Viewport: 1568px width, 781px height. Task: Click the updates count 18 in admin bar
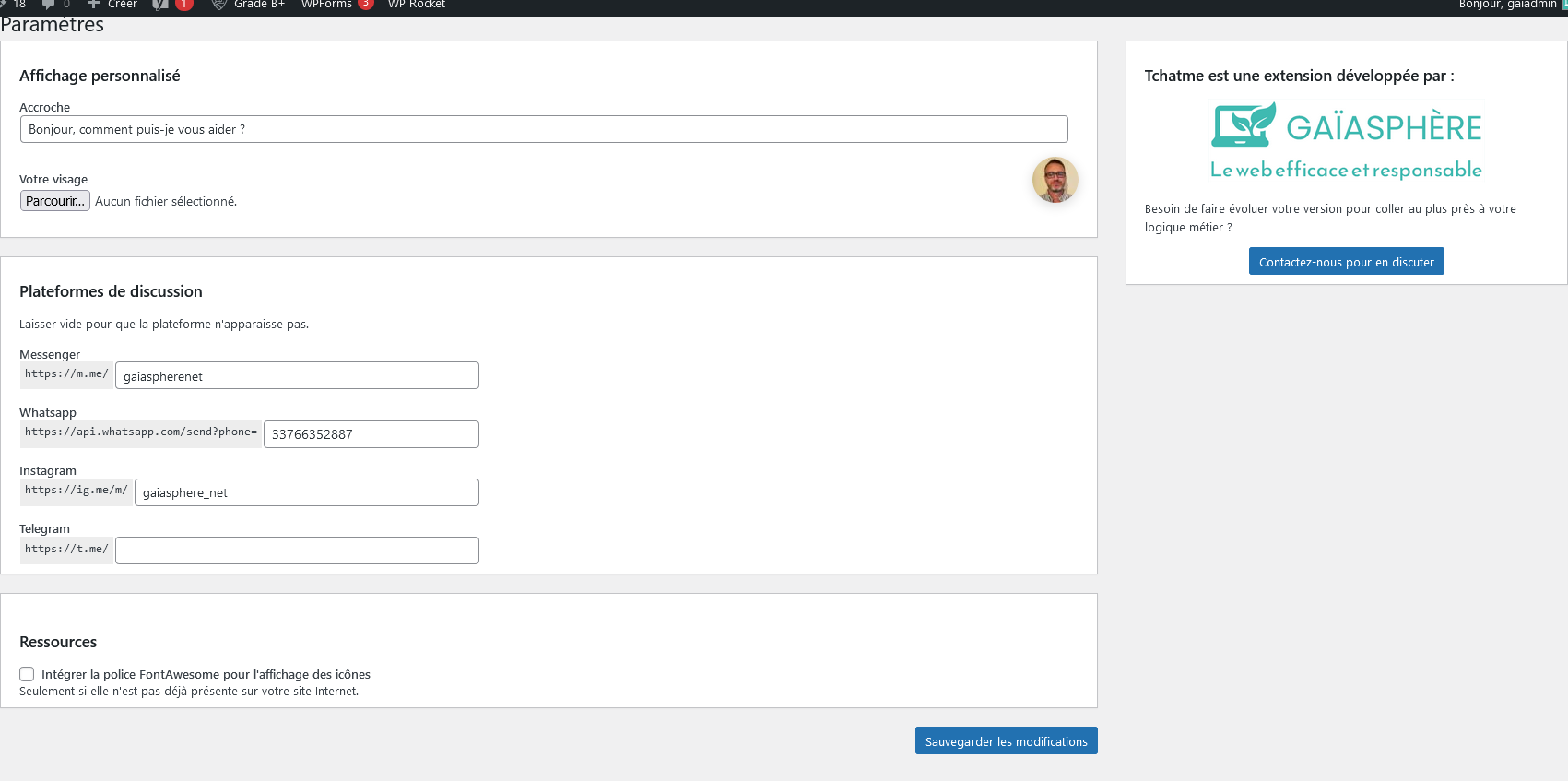pyautogui.click(x=18, y=5)
